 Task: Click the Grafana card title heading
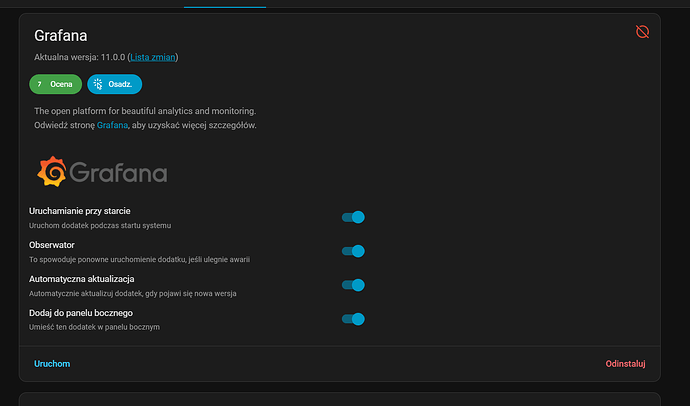tap(61, 35)
